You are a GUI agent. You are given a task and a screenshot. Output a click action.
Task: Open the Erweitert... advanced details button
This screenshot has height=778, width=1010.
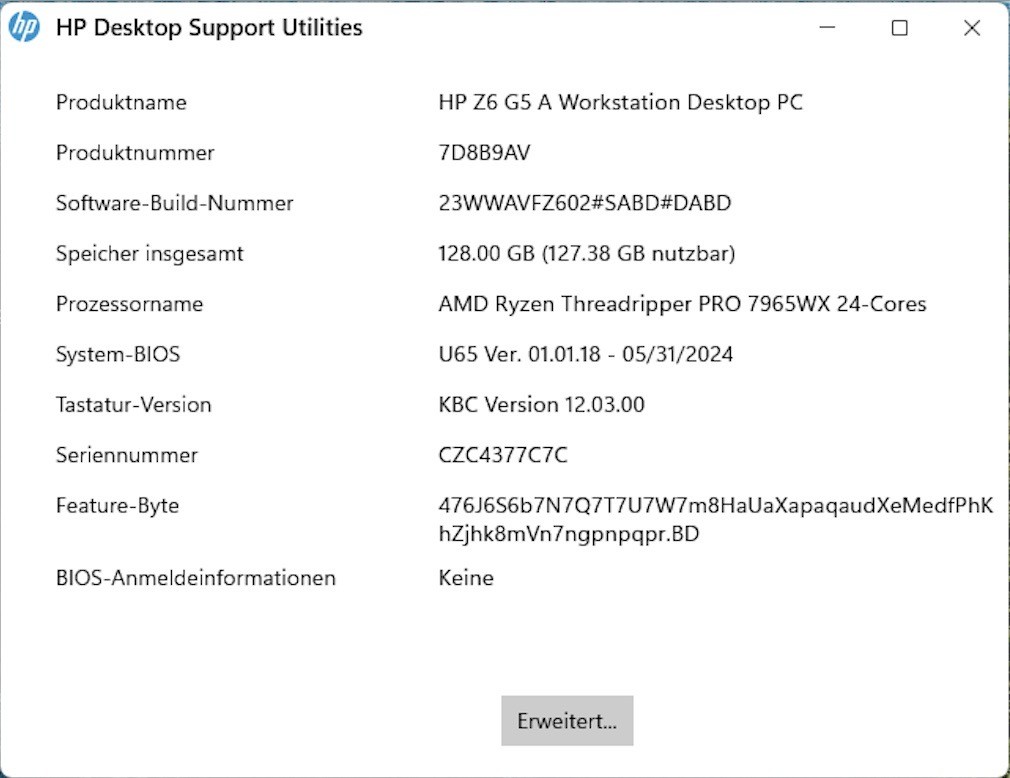(567, 721)
